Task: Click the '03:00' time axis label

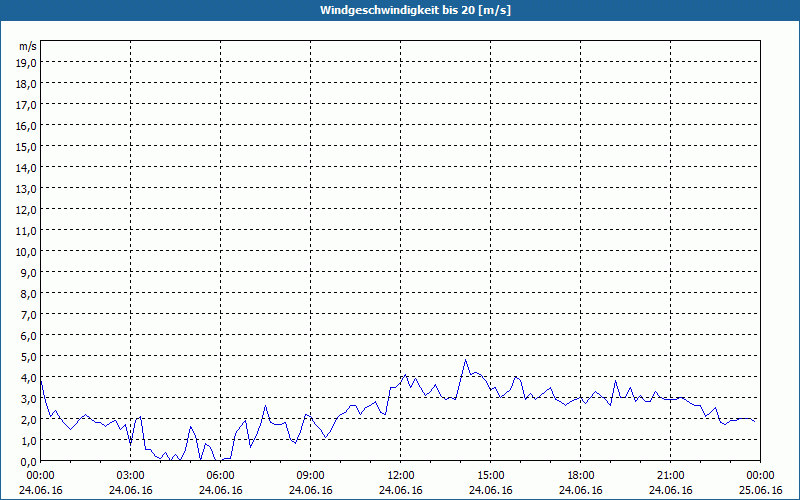Action: (131, 476)
